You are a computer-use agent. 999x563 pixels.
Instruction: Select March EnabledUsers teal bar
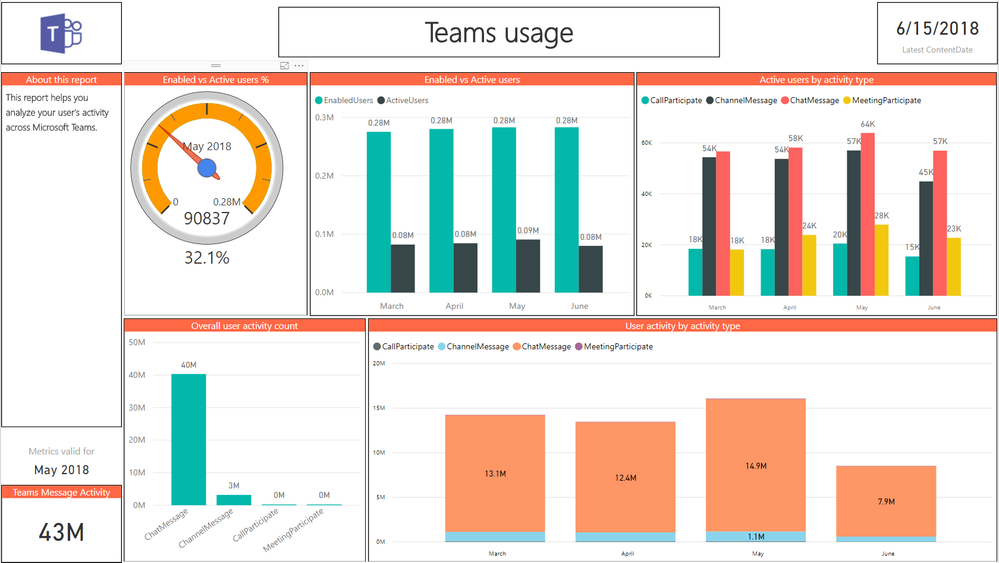pyautogui.click(x=378, y=212)
